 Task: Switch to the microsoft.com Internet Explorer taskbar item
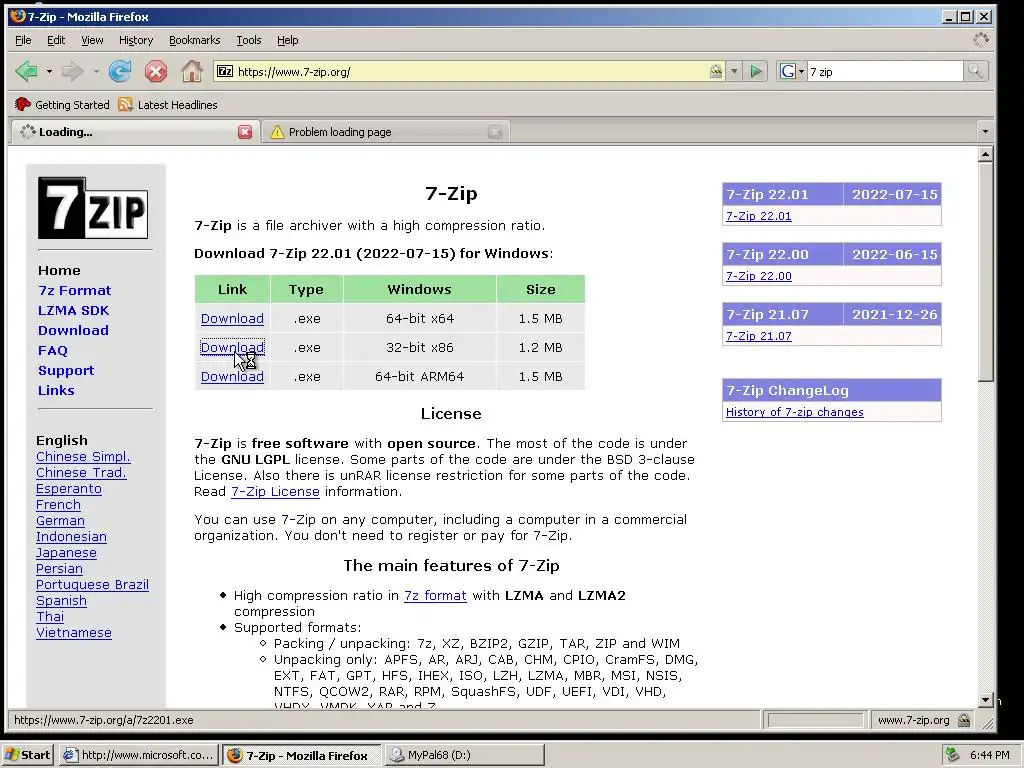tap(138, 755)
